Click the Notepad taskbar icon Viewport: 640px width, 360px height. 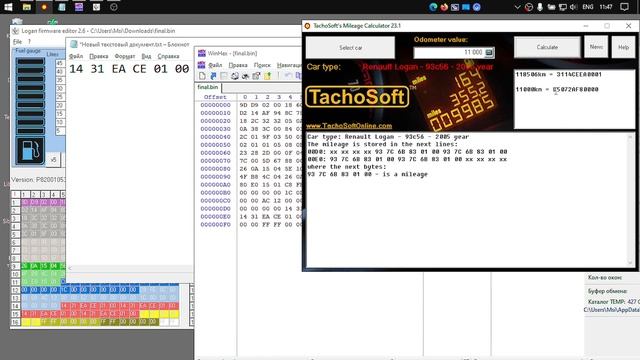62,7
